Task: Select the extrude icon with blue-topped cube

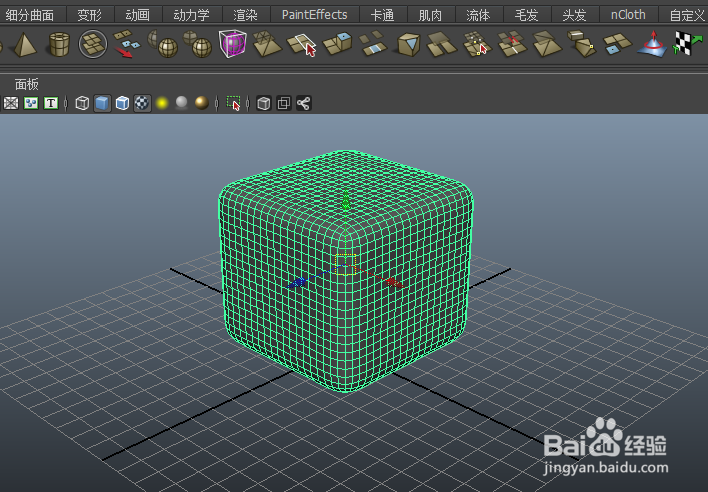Action: (338, 44)
